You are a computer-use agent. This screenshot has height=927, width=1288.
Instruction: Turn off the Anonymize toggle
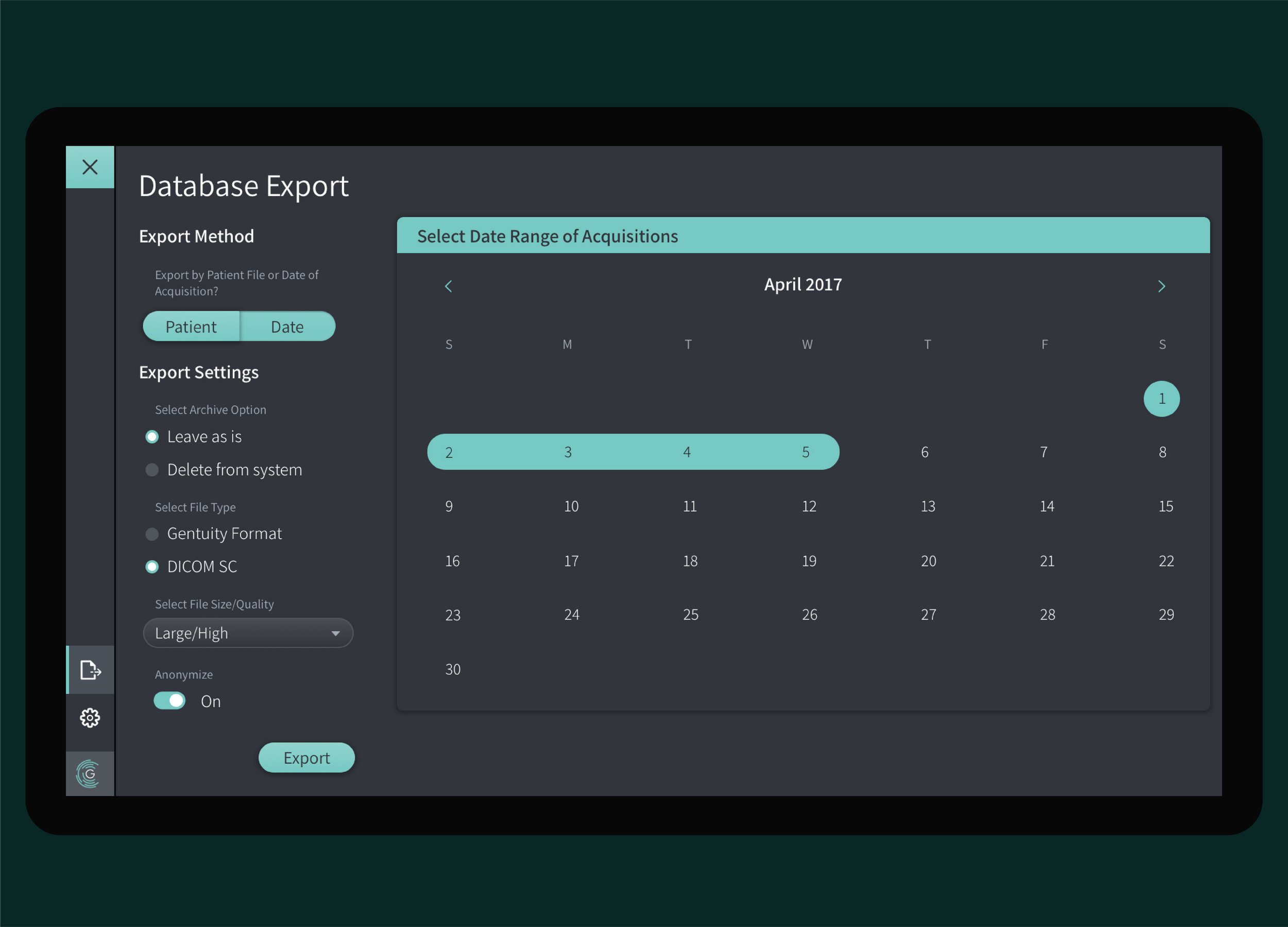click(170, 700)
